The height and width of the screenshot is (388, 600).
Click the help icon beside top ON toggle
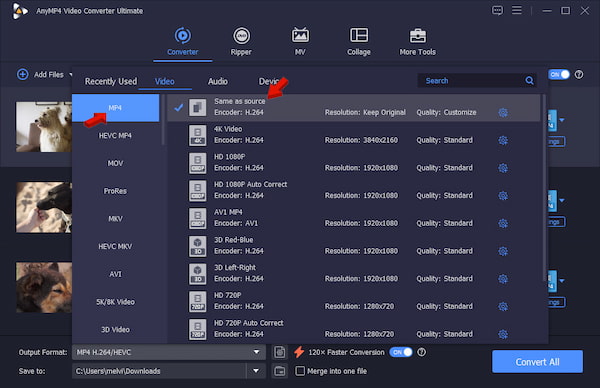[579, 74]
